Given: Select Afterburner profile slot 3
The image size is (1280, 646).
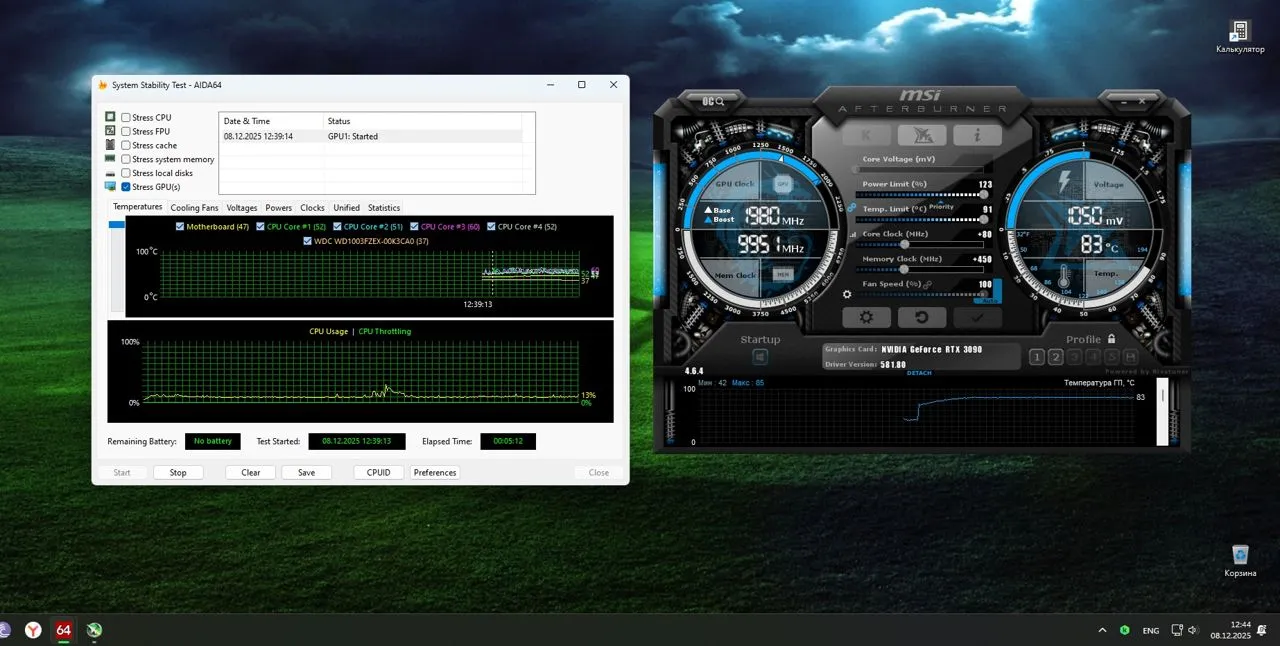Looking at the screenshot, I should (x=1074, y=357).
